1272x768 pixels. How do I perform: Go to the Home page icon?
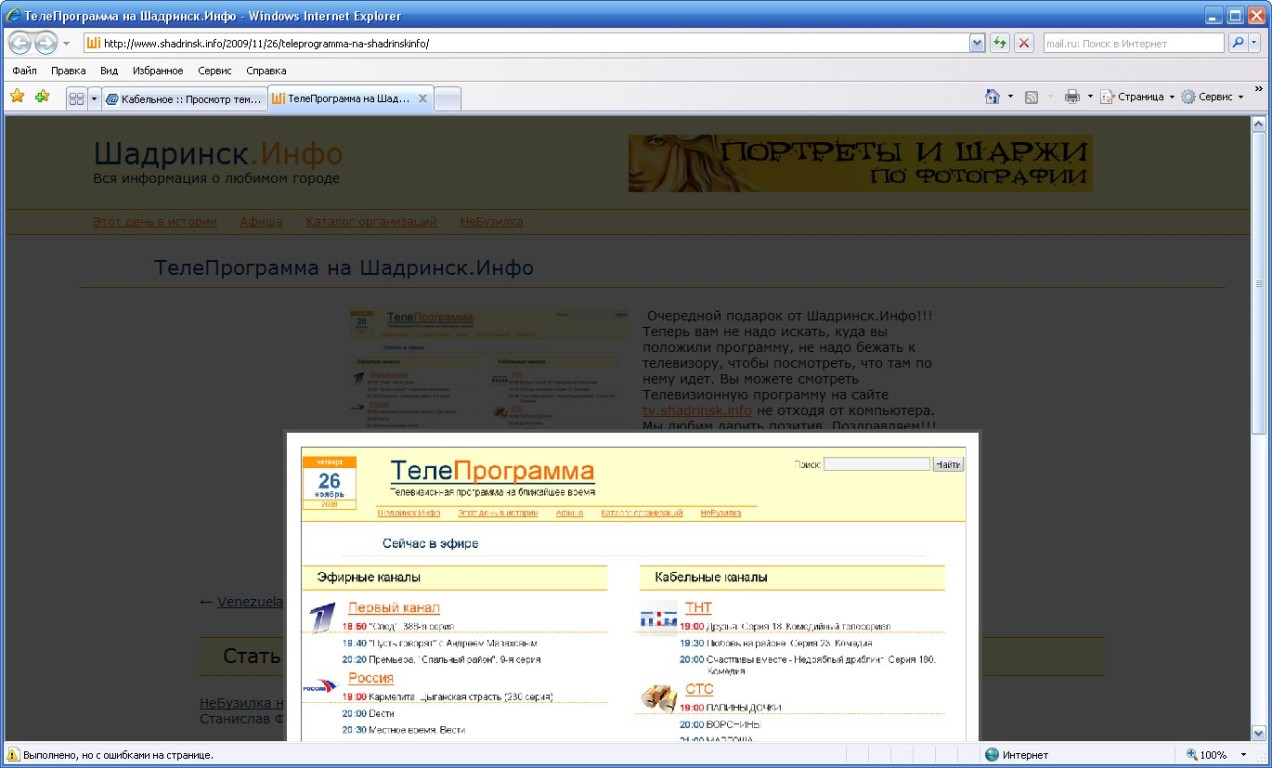click(992, 97)
